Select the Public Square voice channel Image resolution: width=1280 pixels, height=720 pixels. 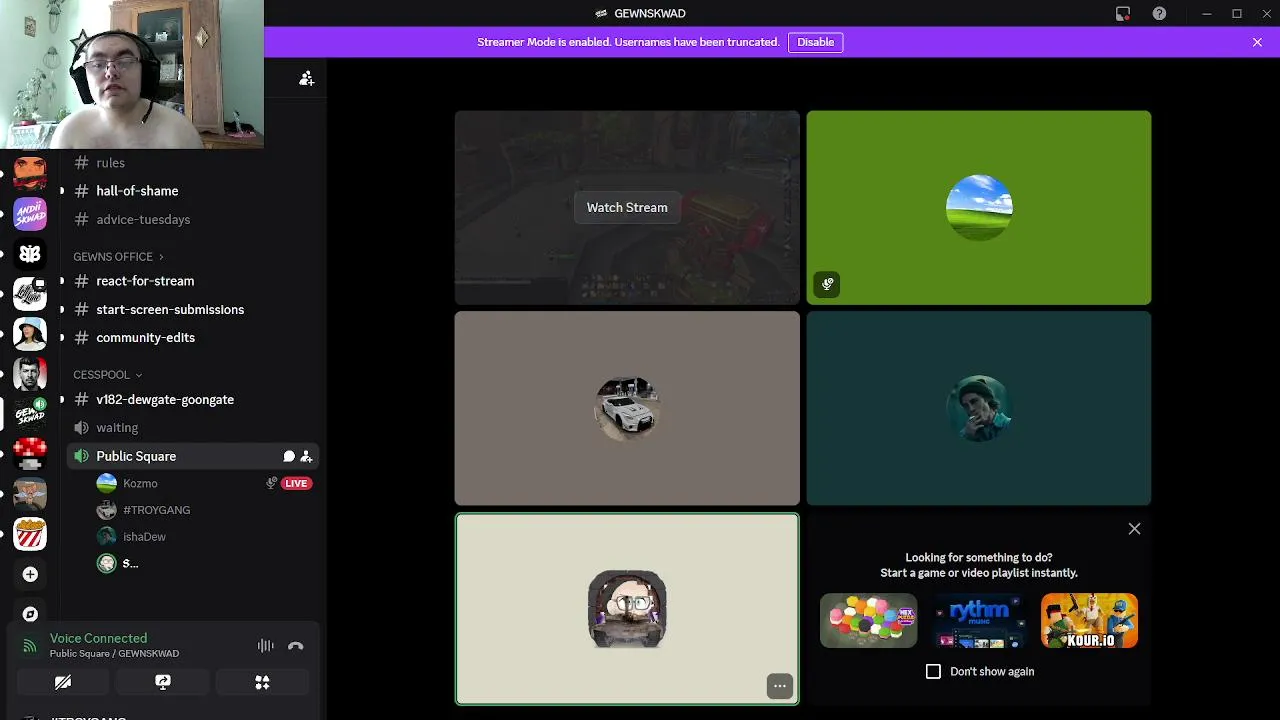point(193,456)
